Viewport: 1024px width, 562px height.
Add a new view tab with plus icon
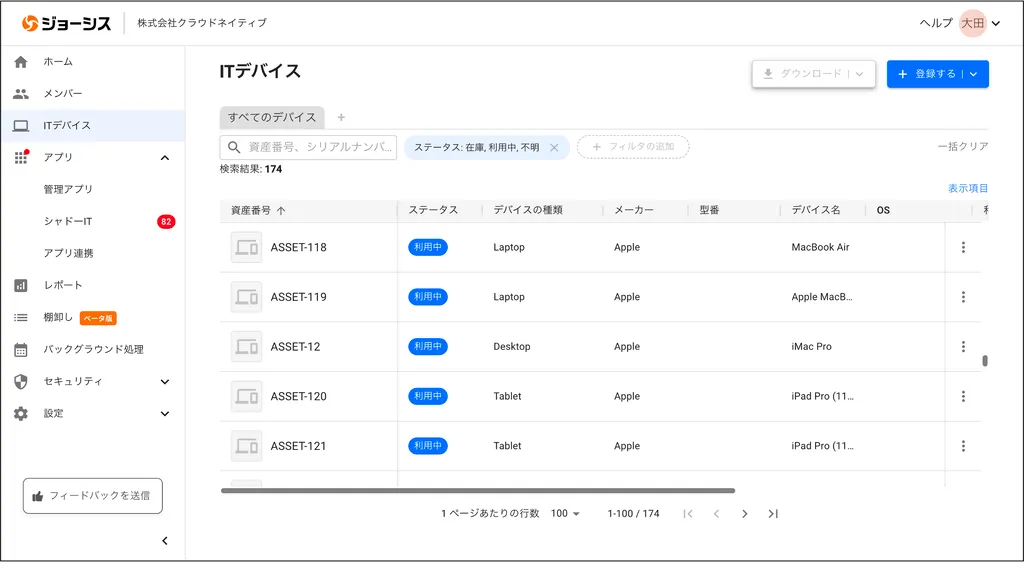(341, 117)
